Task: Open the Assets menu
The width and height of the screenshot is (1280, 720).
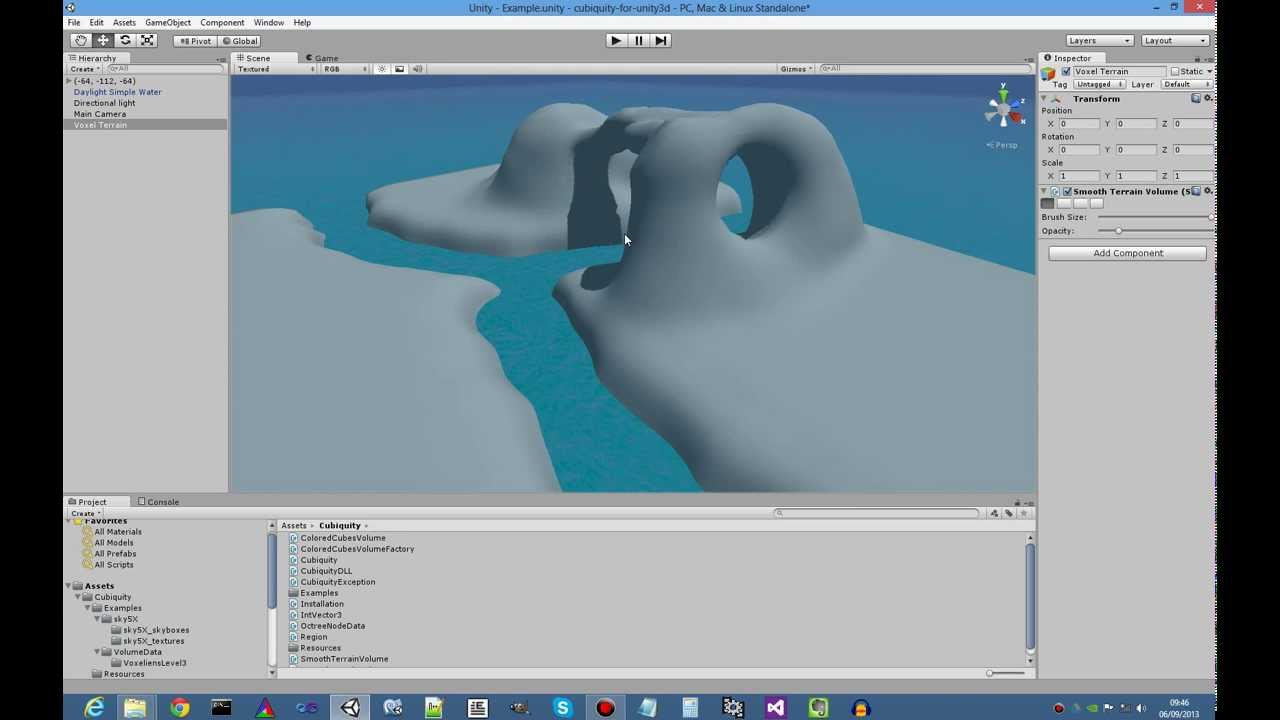Action: pos(124,22)
